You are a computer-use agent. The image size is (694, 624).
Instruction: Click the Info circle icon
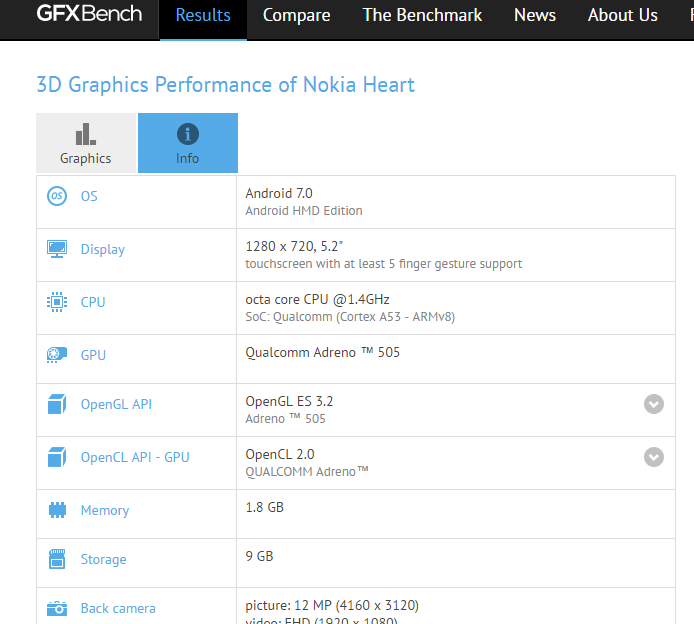[x=188, y=134]
